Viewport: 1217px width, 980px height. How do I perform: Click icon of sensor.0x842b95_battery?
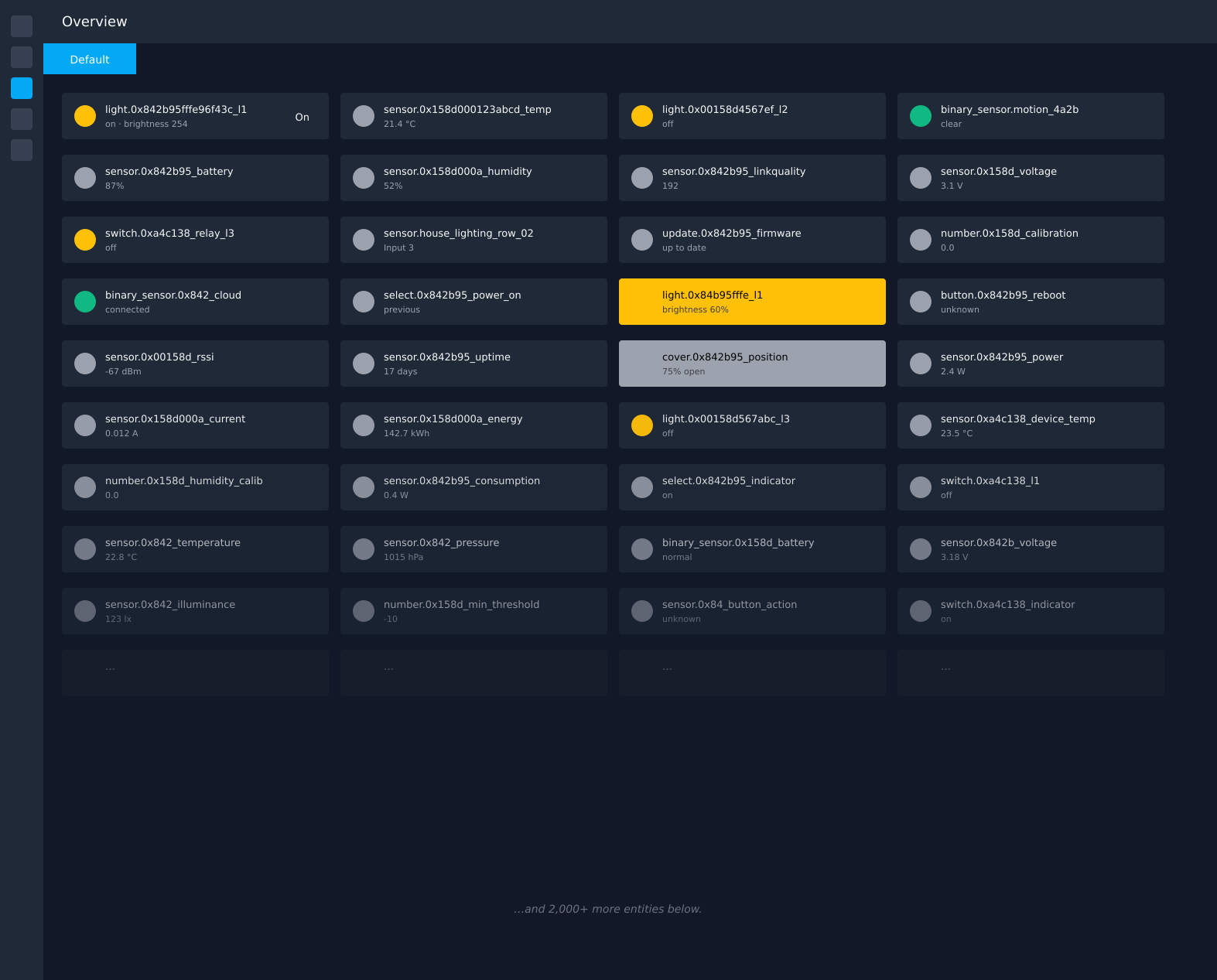point(85,178)
